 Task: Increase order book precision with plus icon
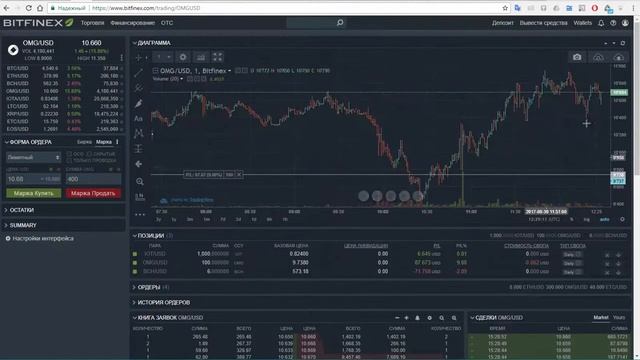coord(407,318)
